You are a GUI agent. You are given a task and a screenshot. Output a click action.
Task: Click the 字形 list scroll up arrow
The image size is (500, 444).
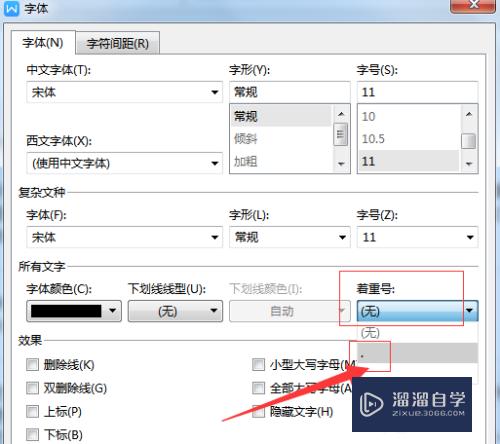[x=341, y=114]
